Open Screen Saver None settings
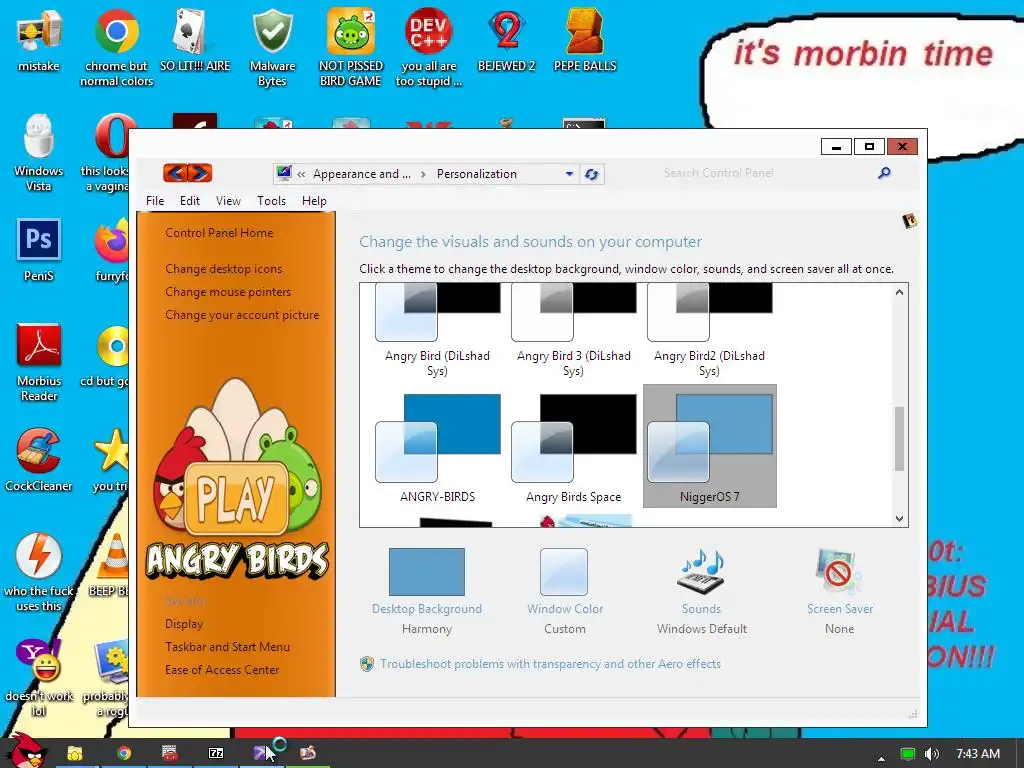This screenshot has height=768, width=1024. (839, 592)
